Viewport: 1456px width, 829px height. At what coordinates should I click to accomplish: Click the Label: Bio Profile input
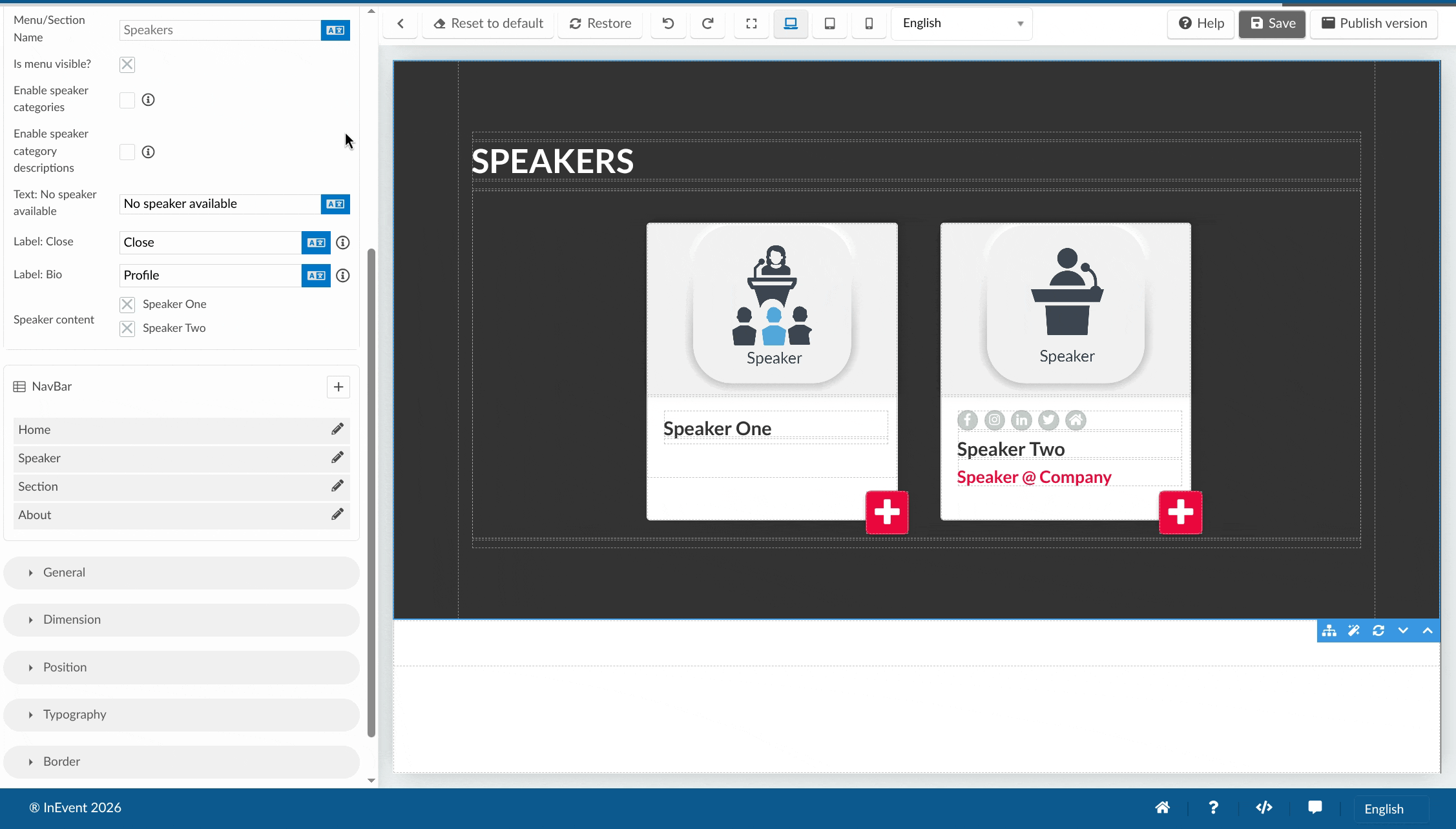pos(211,276)
